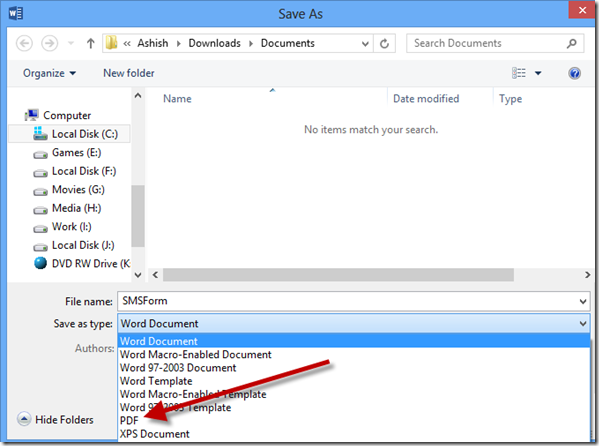The width and height of the screenshot is (599, 446).
Task: Open the Work (I:) drive
Action: 72,227
